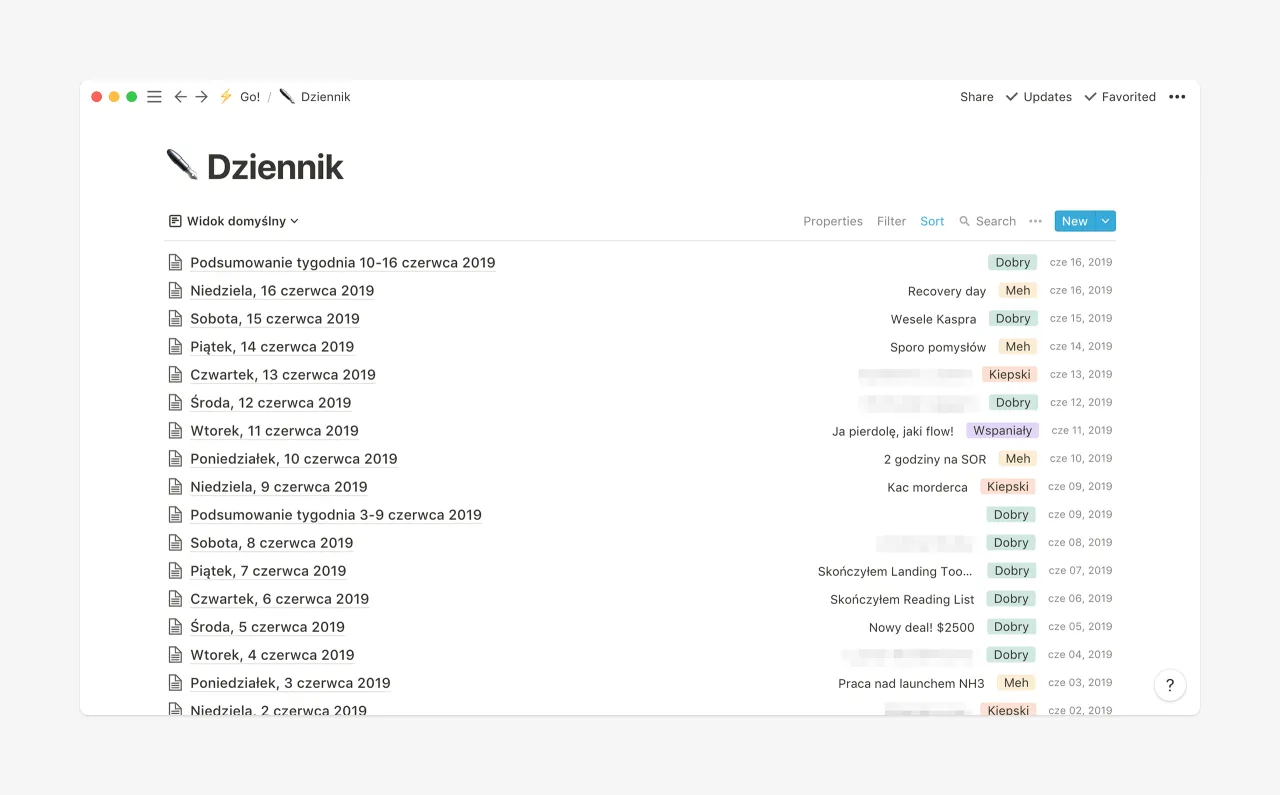Open the Properties menu

click(x=833, y=222)
